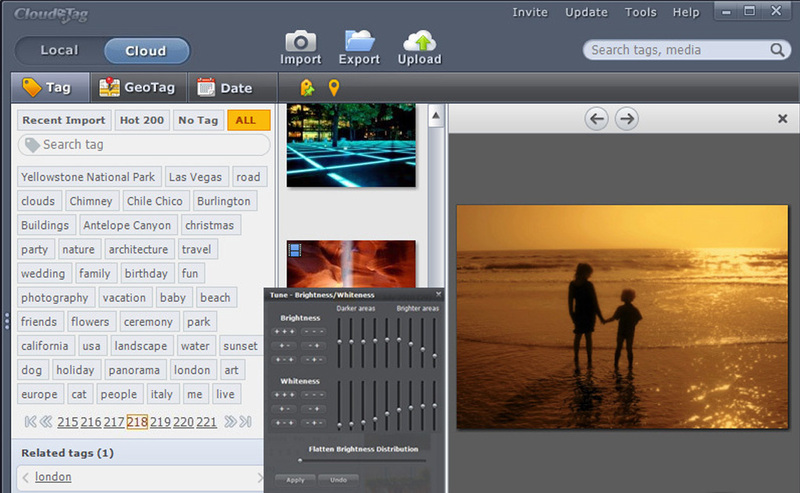Click the magnifier icon in the search box

pos(777,50)
